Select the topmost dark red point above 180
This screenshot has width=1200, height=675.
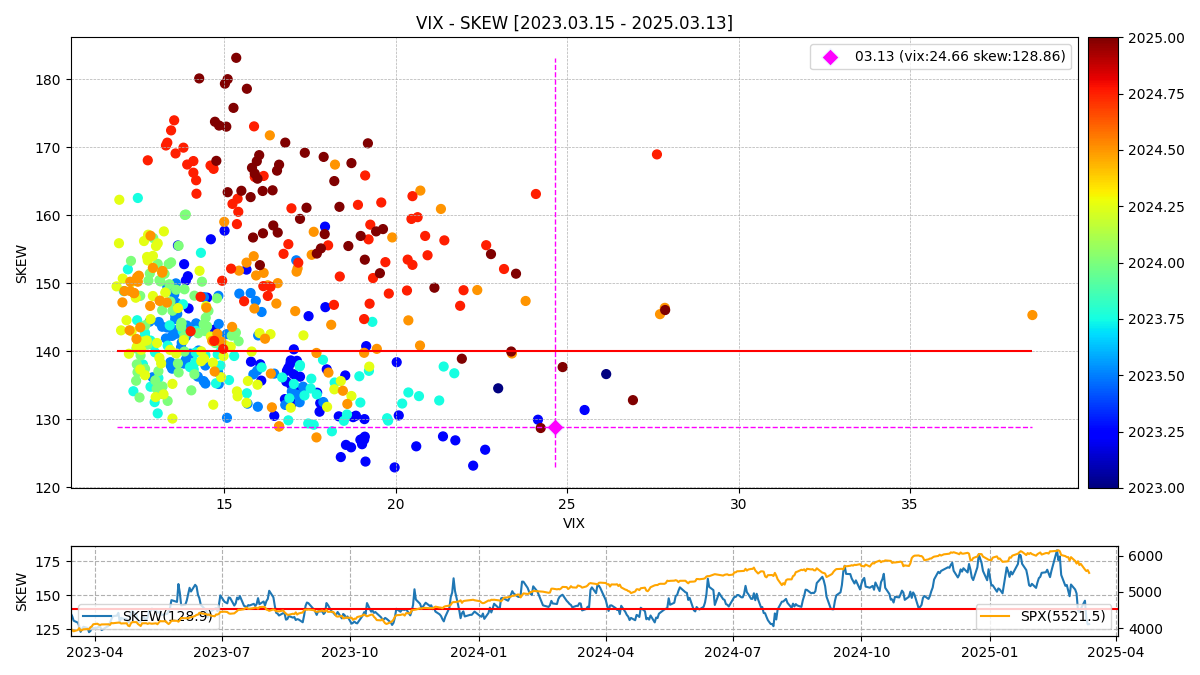(x=236, y=58)
